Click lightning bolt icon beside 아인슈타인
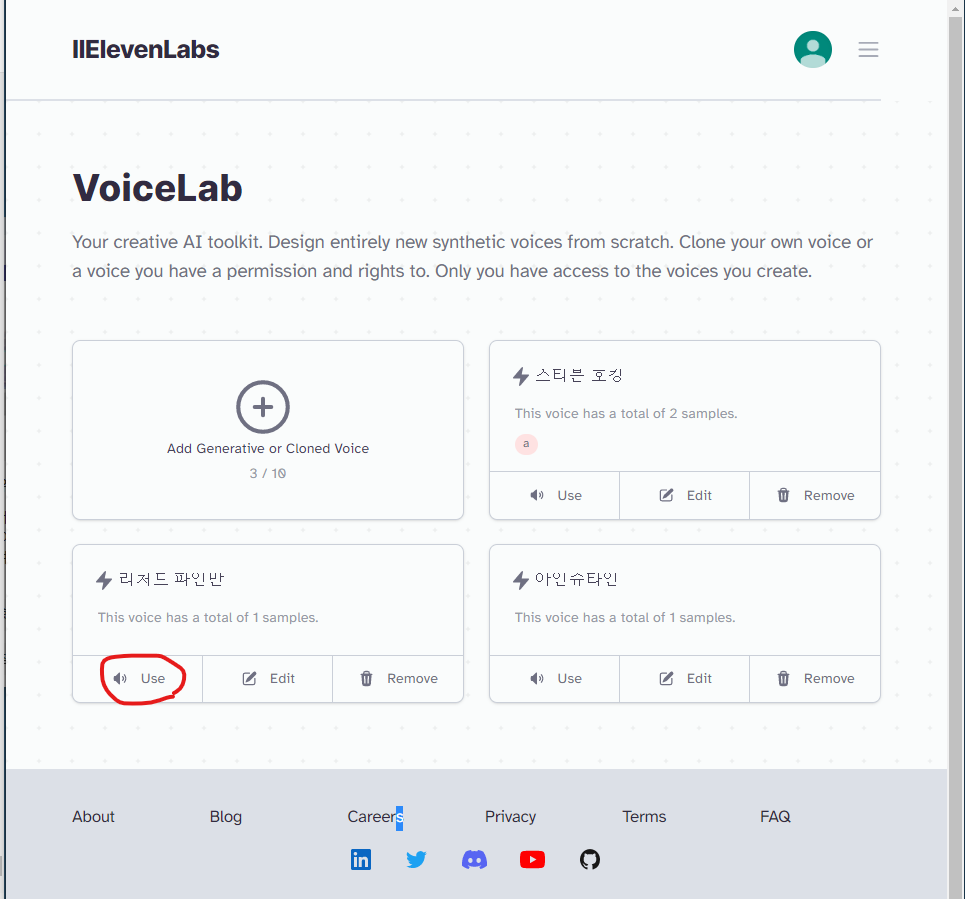The width and height of the screenshot is (965, 899). (521, 580)
